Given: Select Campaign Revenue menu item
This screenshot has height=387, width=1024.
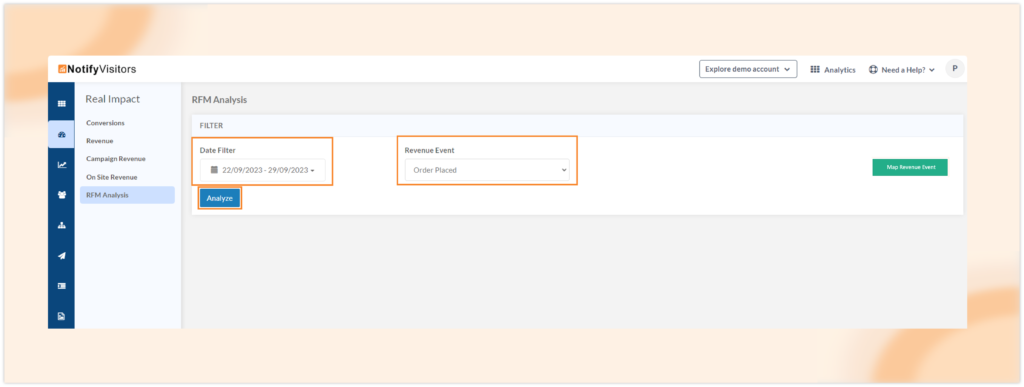Looking at the screenshot, I should point(116,159).
